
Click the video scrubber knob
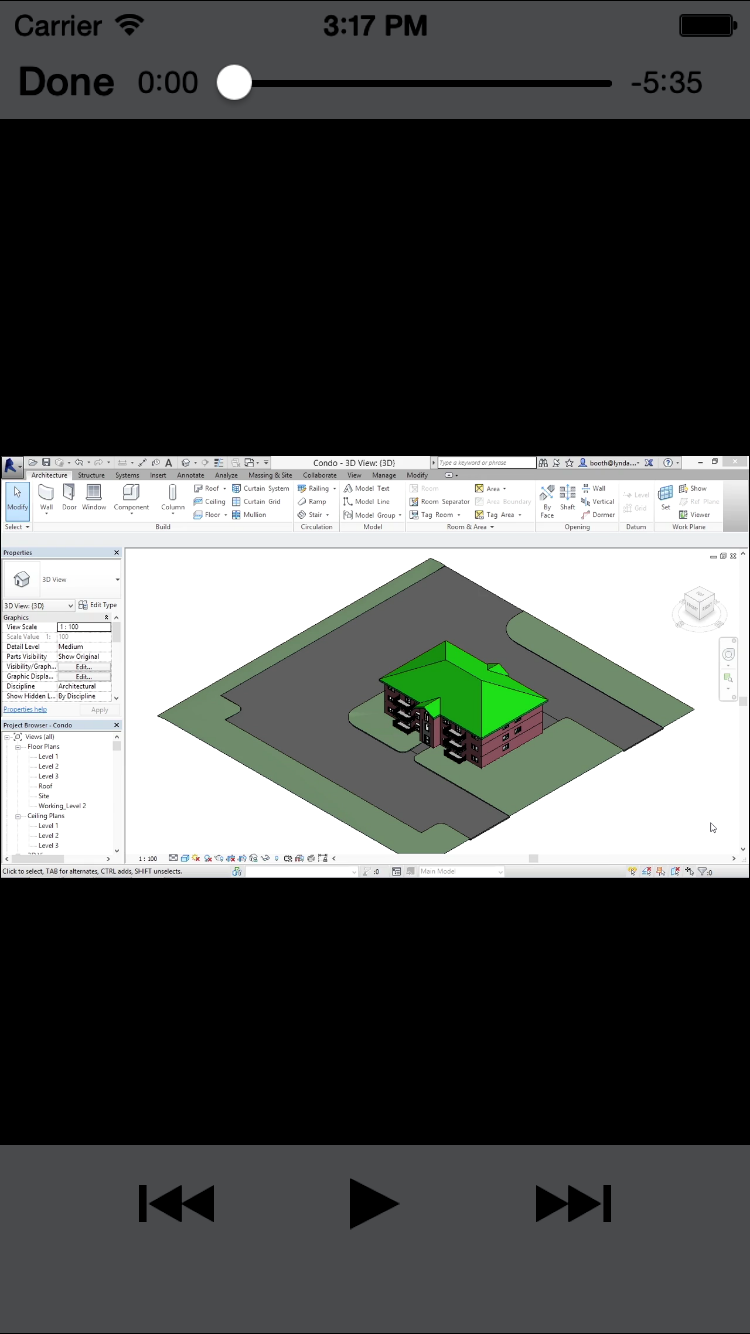tap(234, 83)
